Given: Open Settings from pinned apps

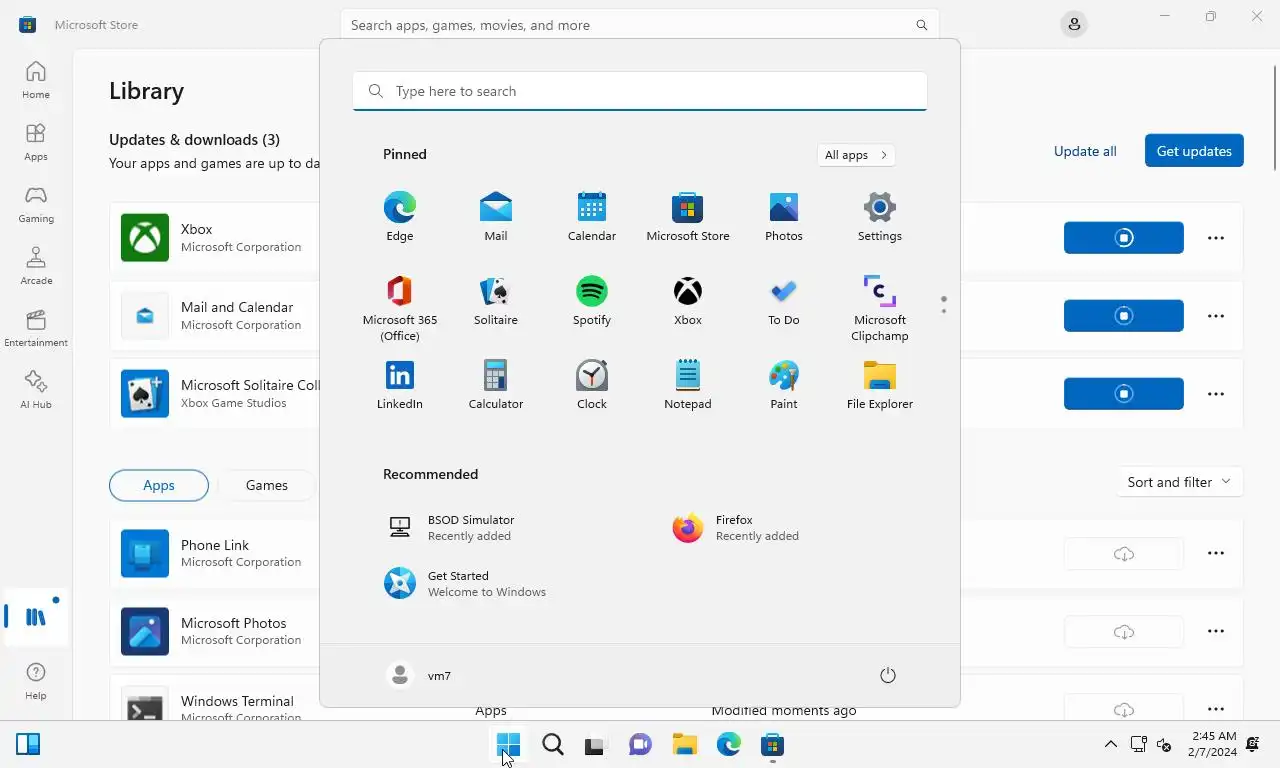Looking at the screenshot, I should point(880,217).
